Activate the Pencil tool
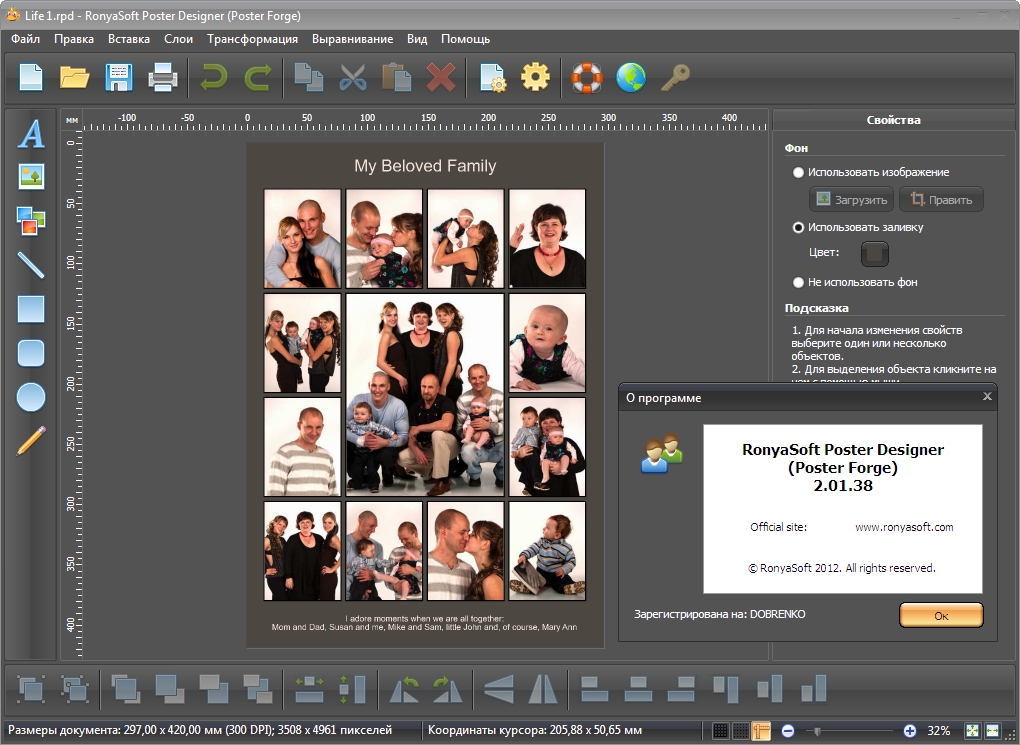 (32, 440)
